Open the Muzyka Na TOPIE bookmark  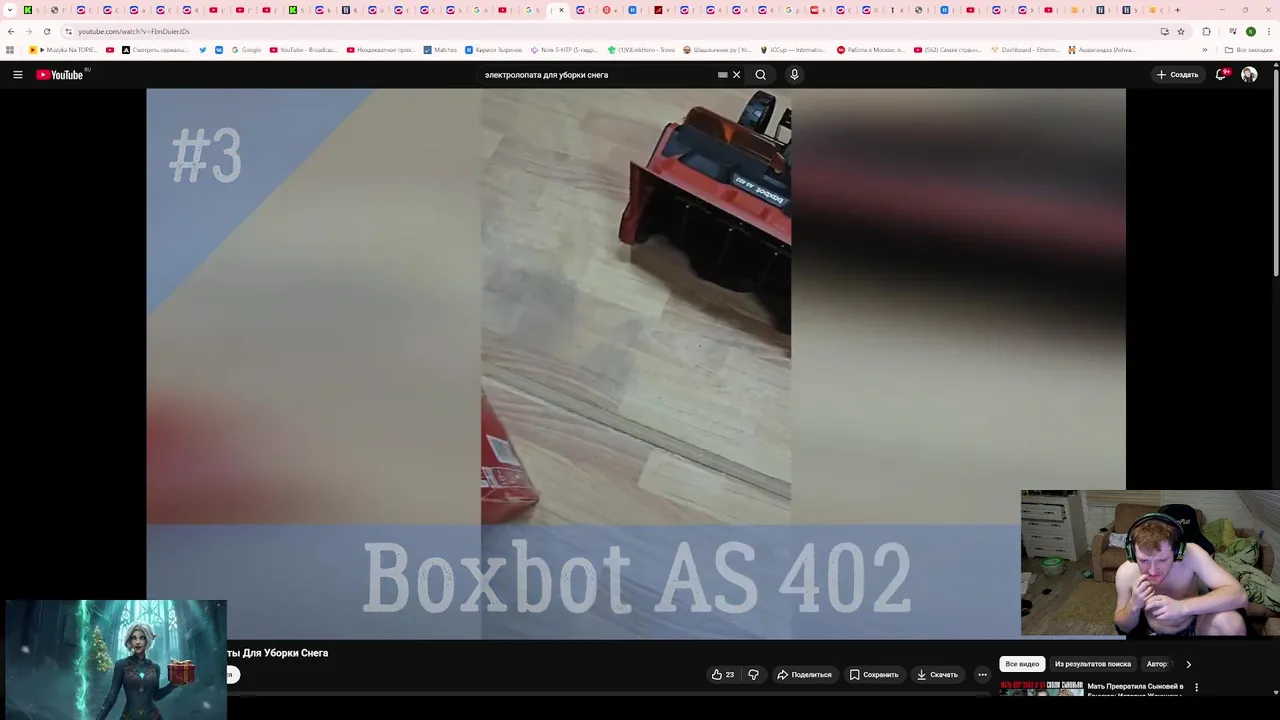(x=63, y=49)
